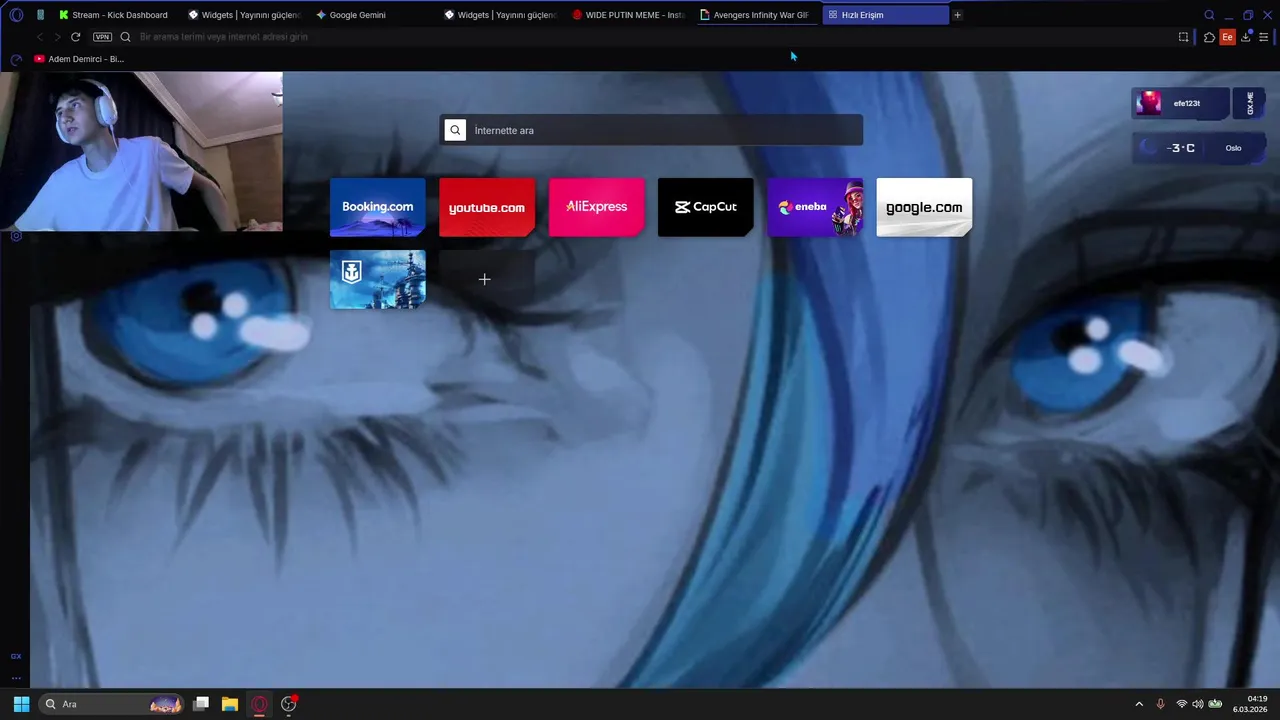Open the GX control sidebar icon
Screen dimensions: 1280x720
click(x=16, y=656)
